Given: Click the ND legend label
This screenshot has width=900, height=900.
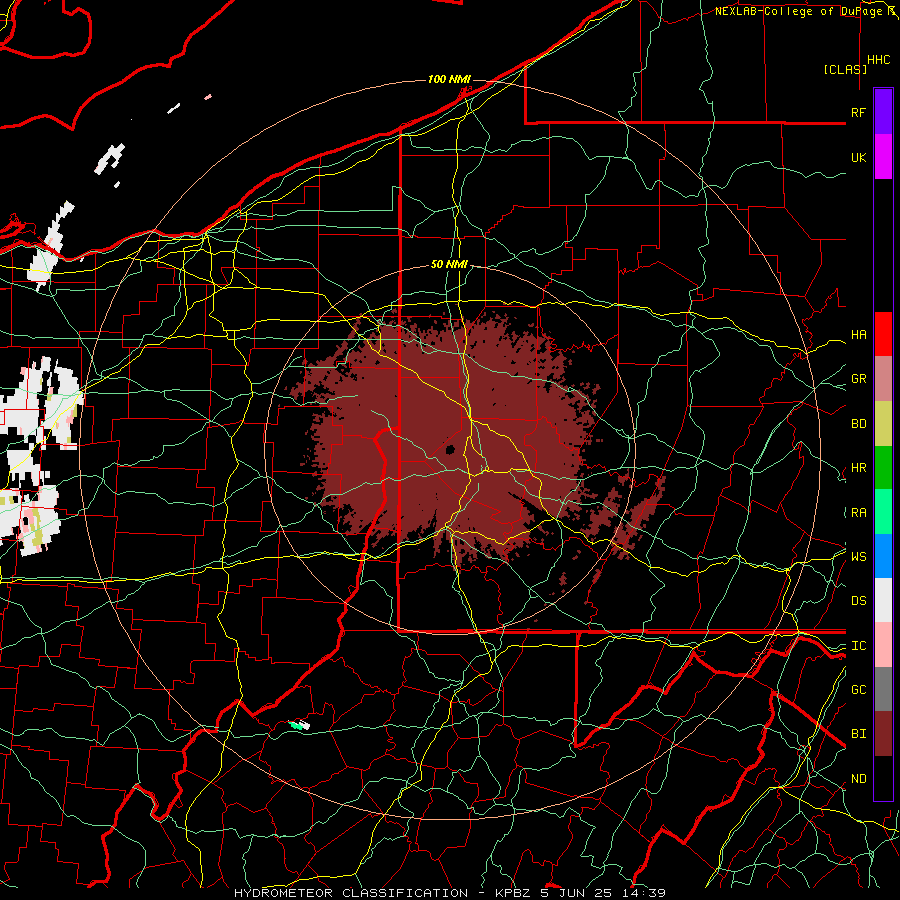Looking at the screenshot, I should [x=858, y=779].
